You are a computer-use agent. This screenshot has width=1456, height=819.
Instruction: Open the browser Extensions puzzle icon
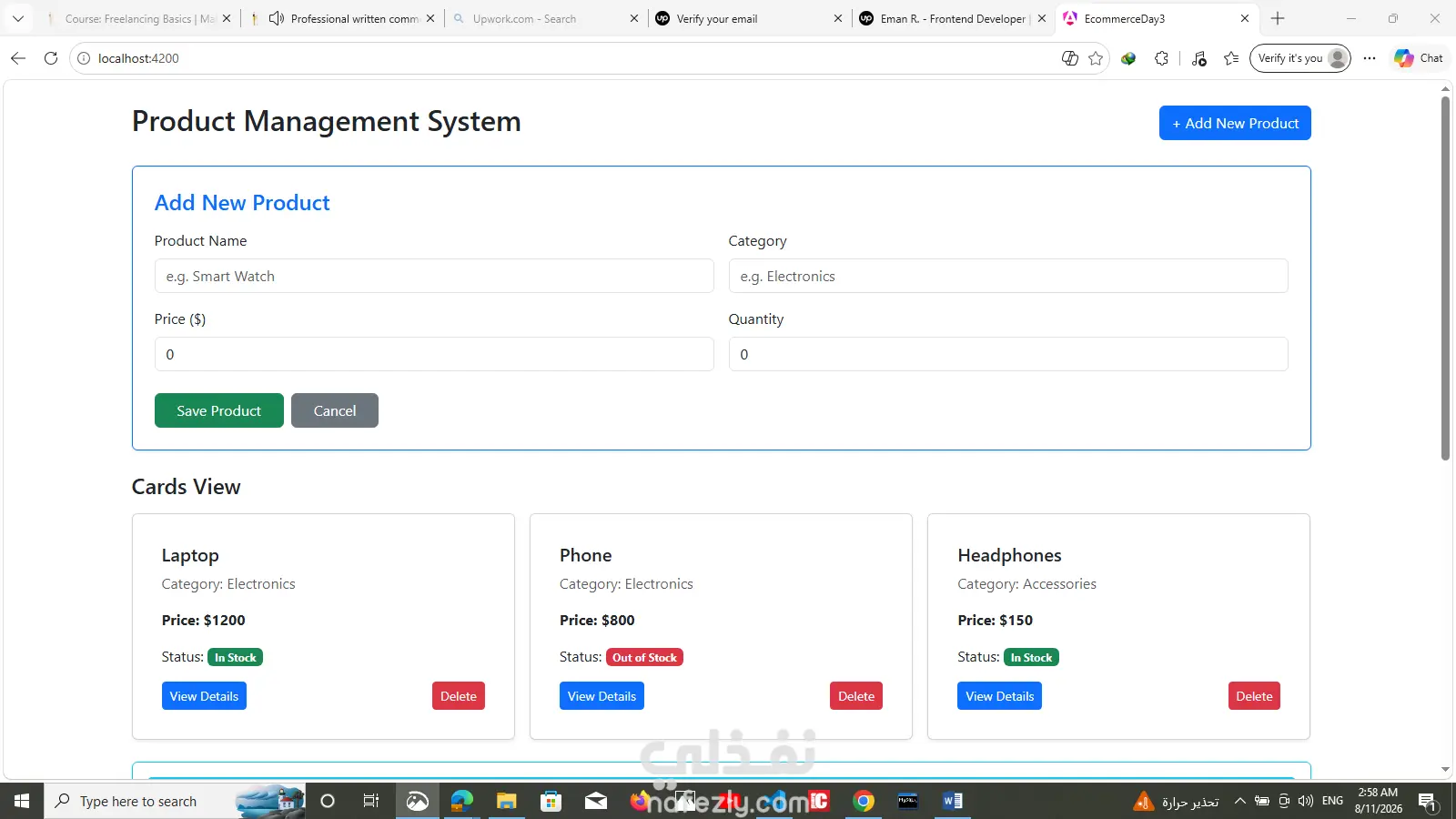(1161, 58)
